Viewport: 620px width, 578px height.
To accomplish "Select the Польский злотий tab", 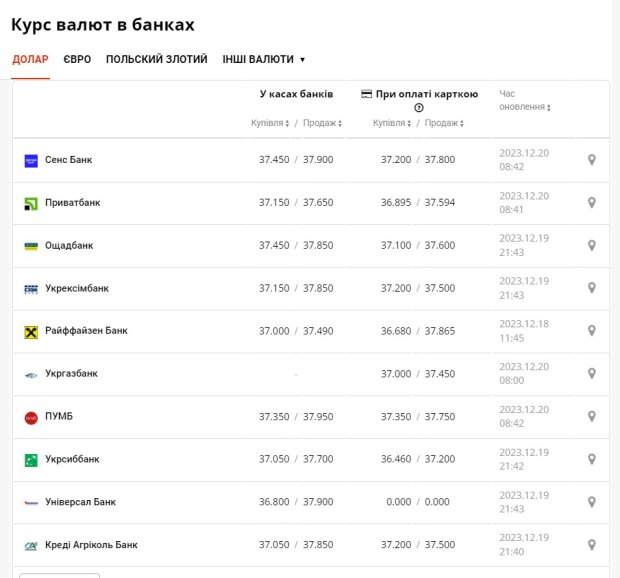I will point(156,60).
